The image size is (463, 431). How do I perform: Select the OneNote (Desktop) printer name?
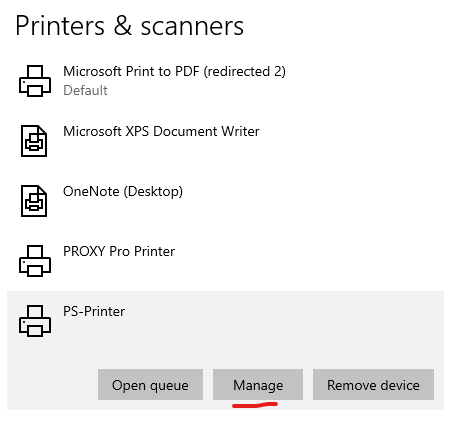[123, 191]
